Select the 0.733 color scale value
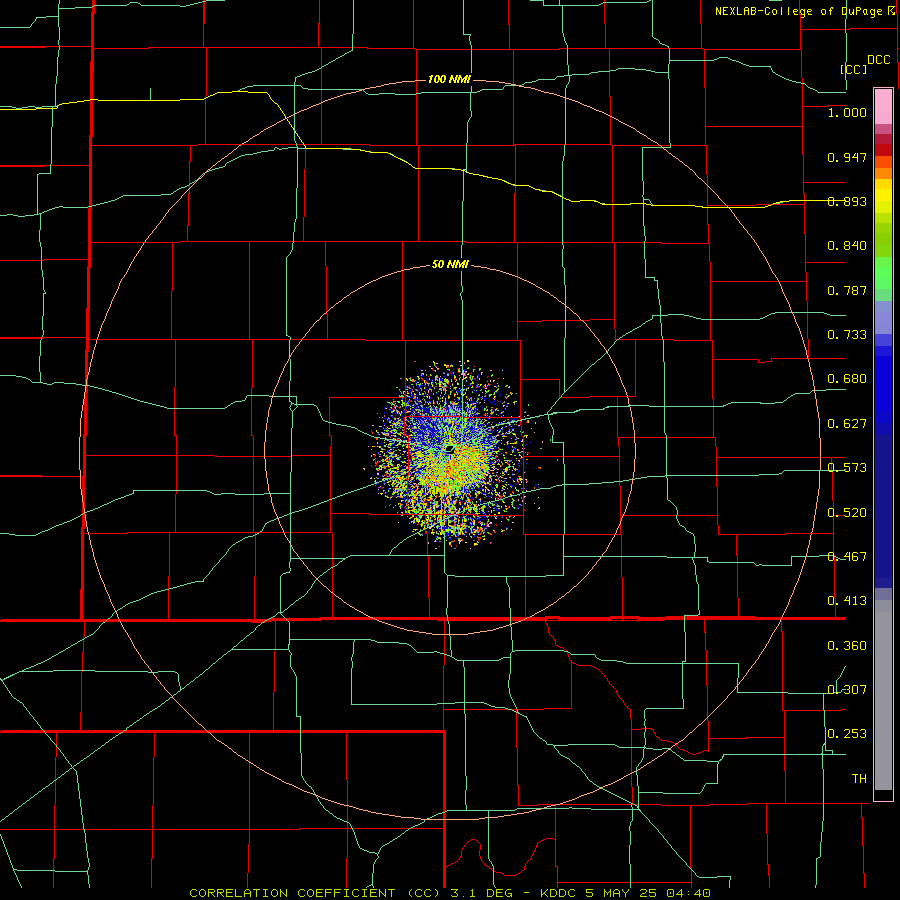This screenshot has width=900, height=900. (847, 335)
